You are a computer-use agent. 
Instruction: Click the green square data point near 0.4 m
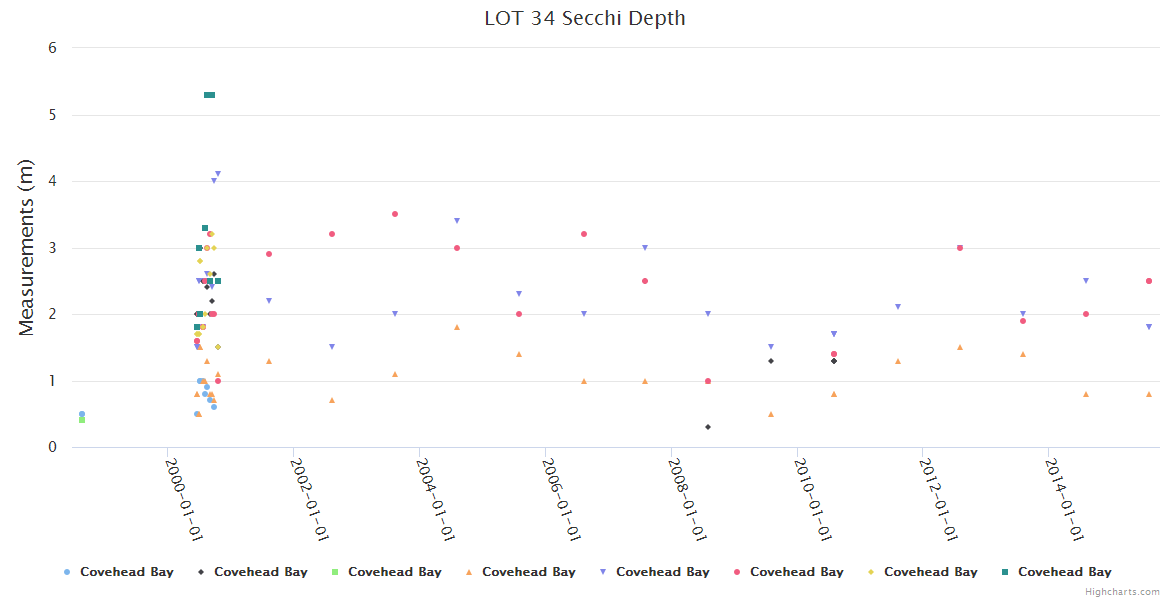(x=82, y=420)
